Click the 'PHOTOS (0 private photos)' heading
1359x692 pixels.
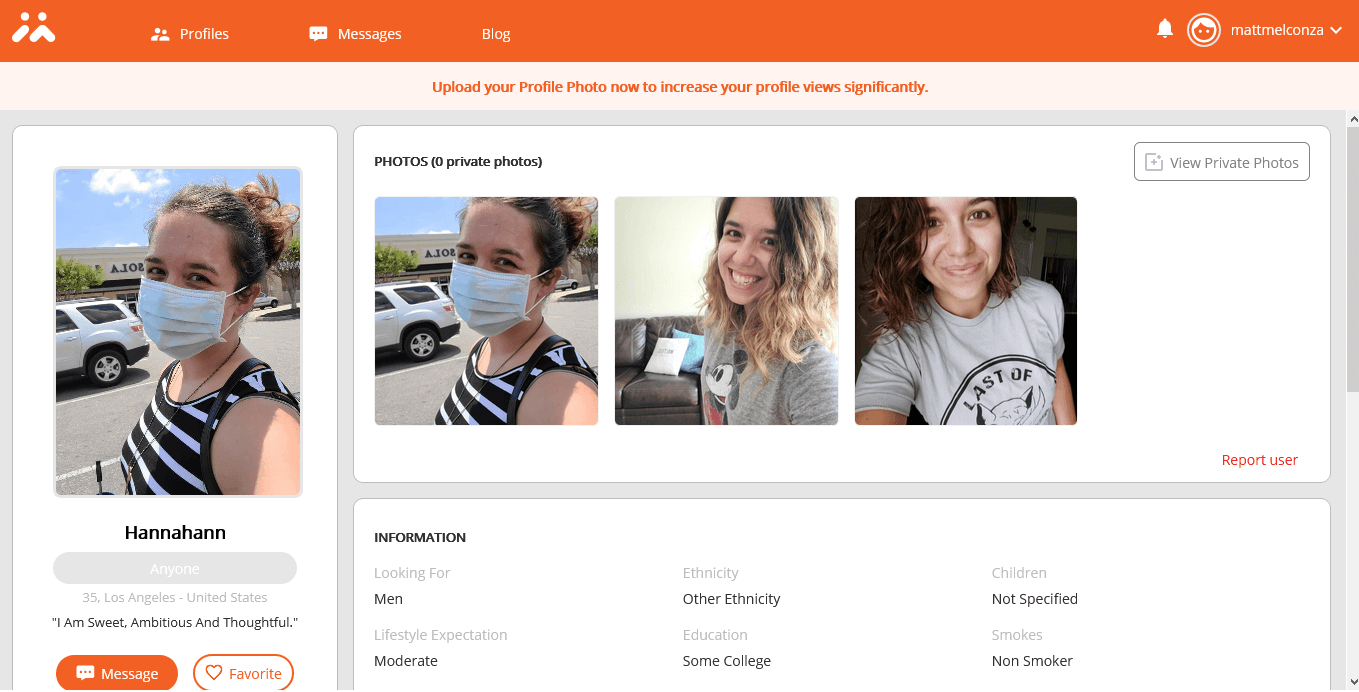[458, 161]
